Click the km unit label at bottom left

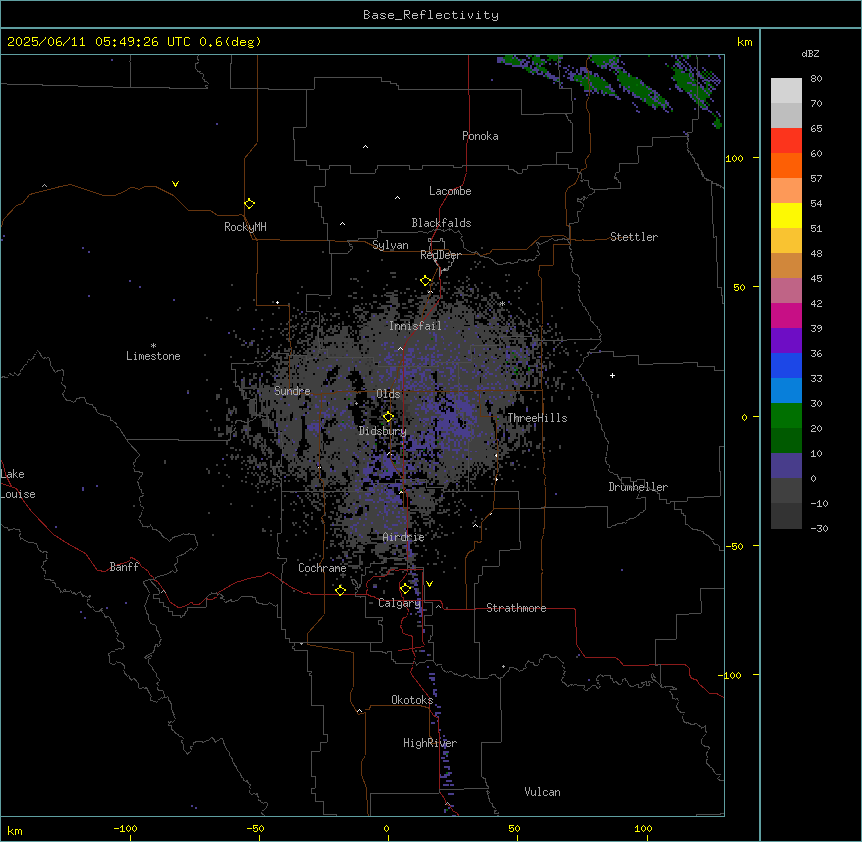pyautogui.click(x=15, y=830)
